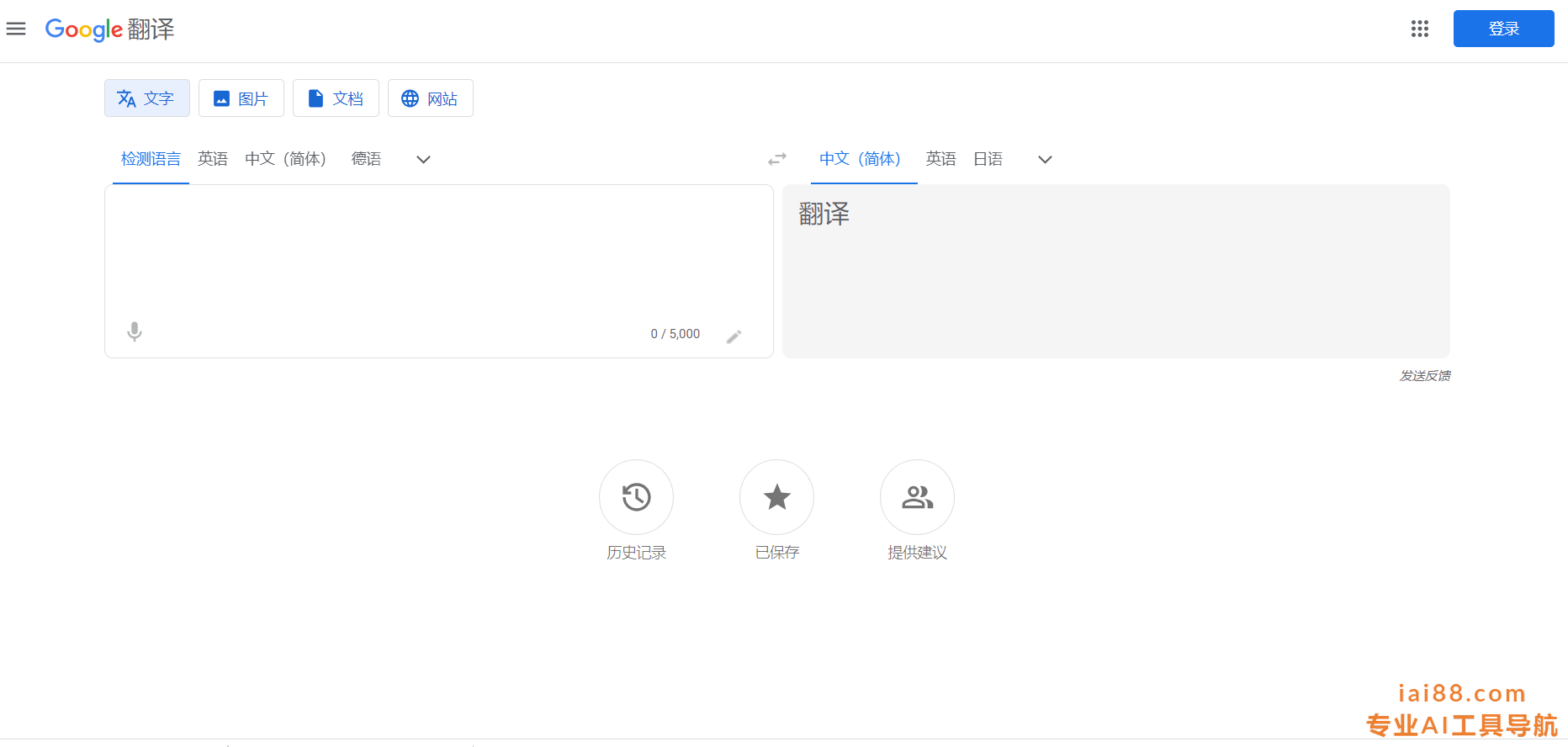
Task: Choose 中文 (简体) as source language
Action: coord(285,159)
